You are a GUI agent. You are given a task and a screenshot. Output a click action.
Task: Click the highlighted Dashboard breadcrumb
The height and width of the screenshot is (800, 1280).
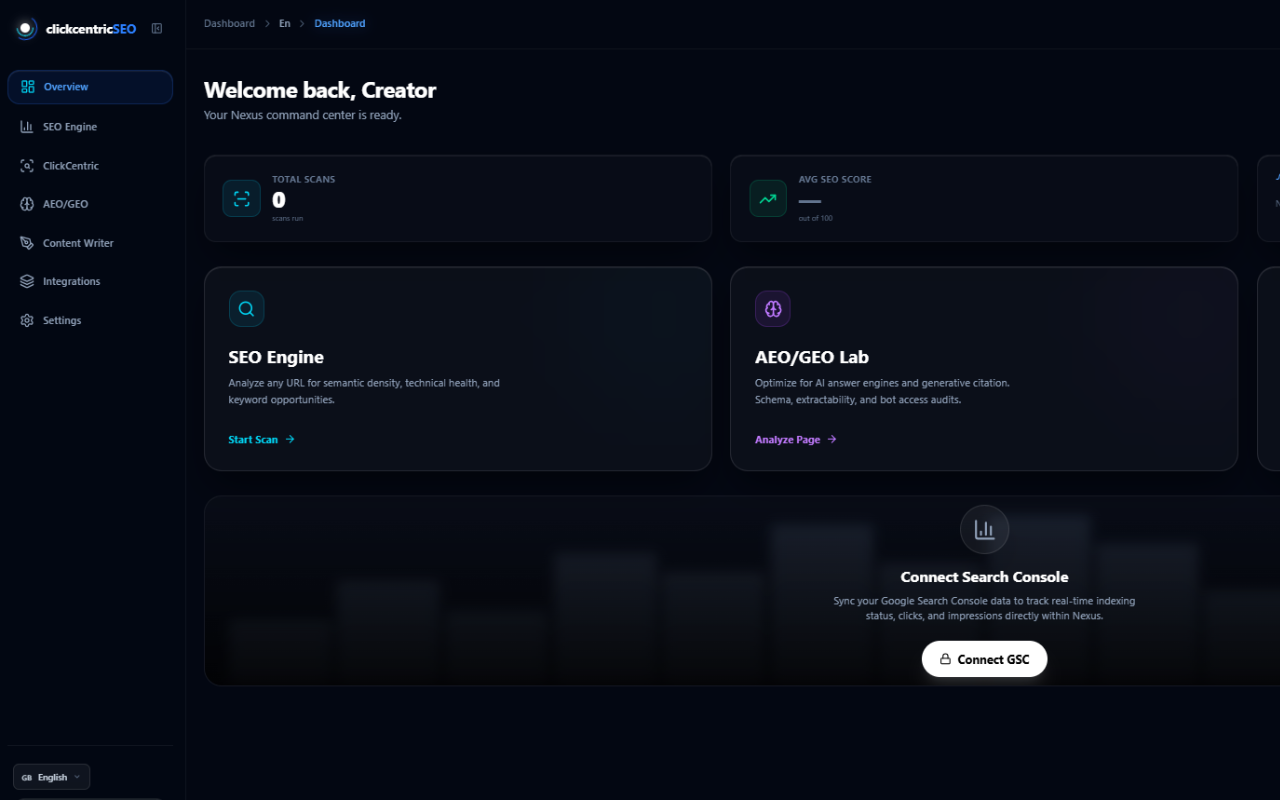coord(340,23)
